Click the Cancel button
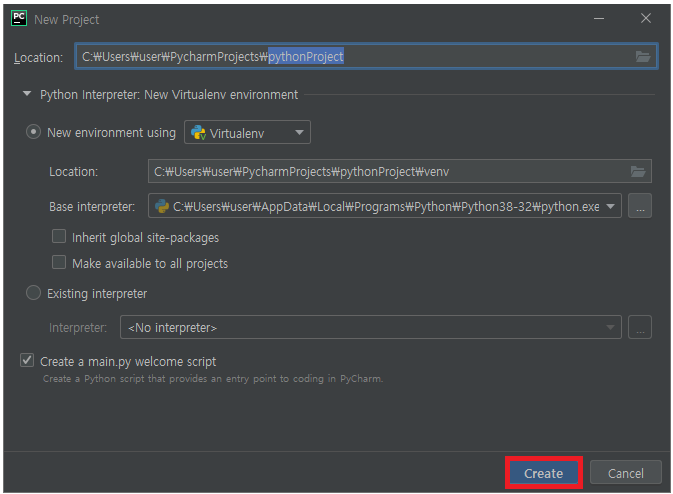 (625, 473)
